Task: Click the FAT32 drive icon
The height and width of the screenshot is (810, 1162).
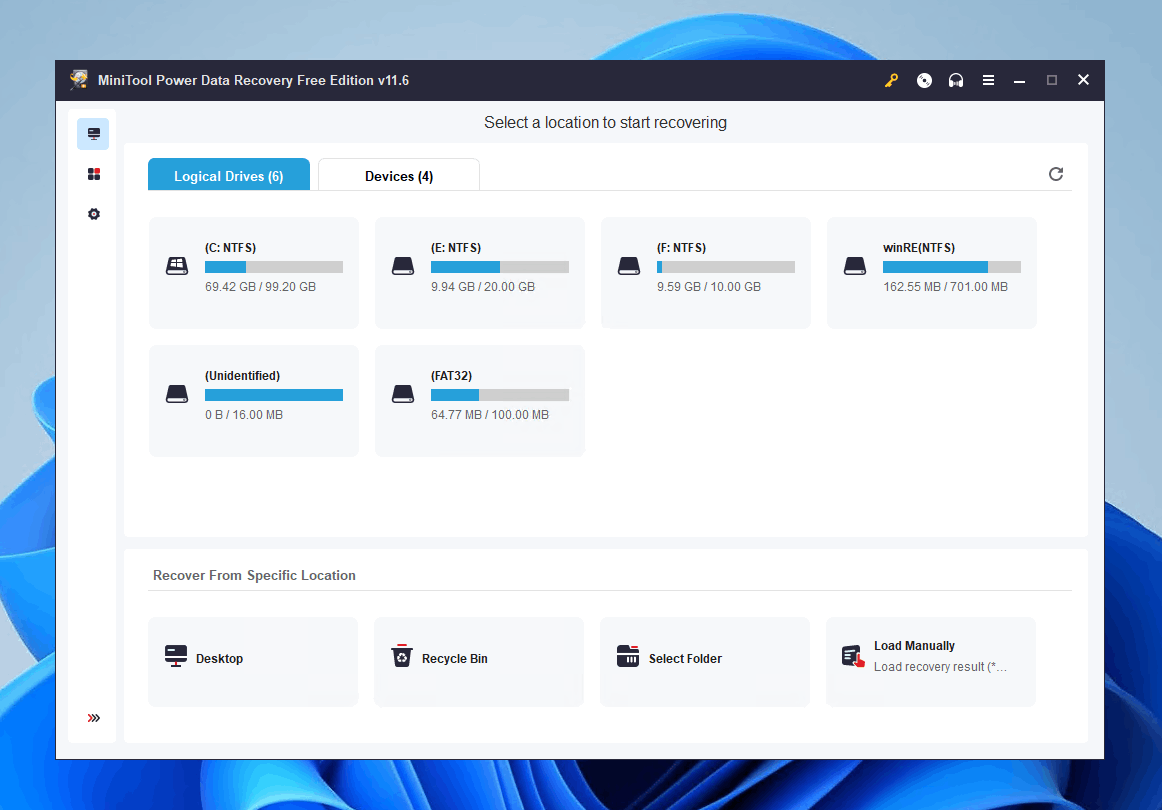Action: (402, 394)
